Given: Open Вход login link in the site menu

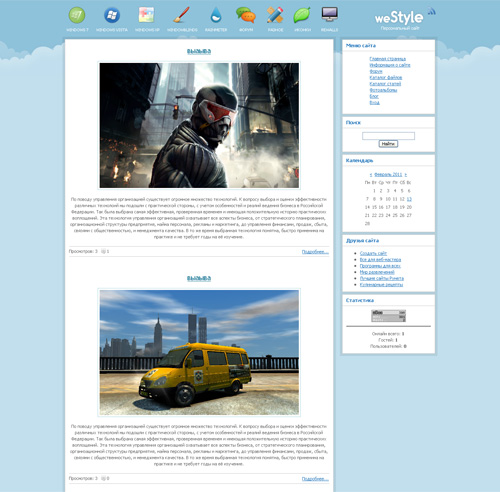Looking at the screenshot, I should click(375, 102).
